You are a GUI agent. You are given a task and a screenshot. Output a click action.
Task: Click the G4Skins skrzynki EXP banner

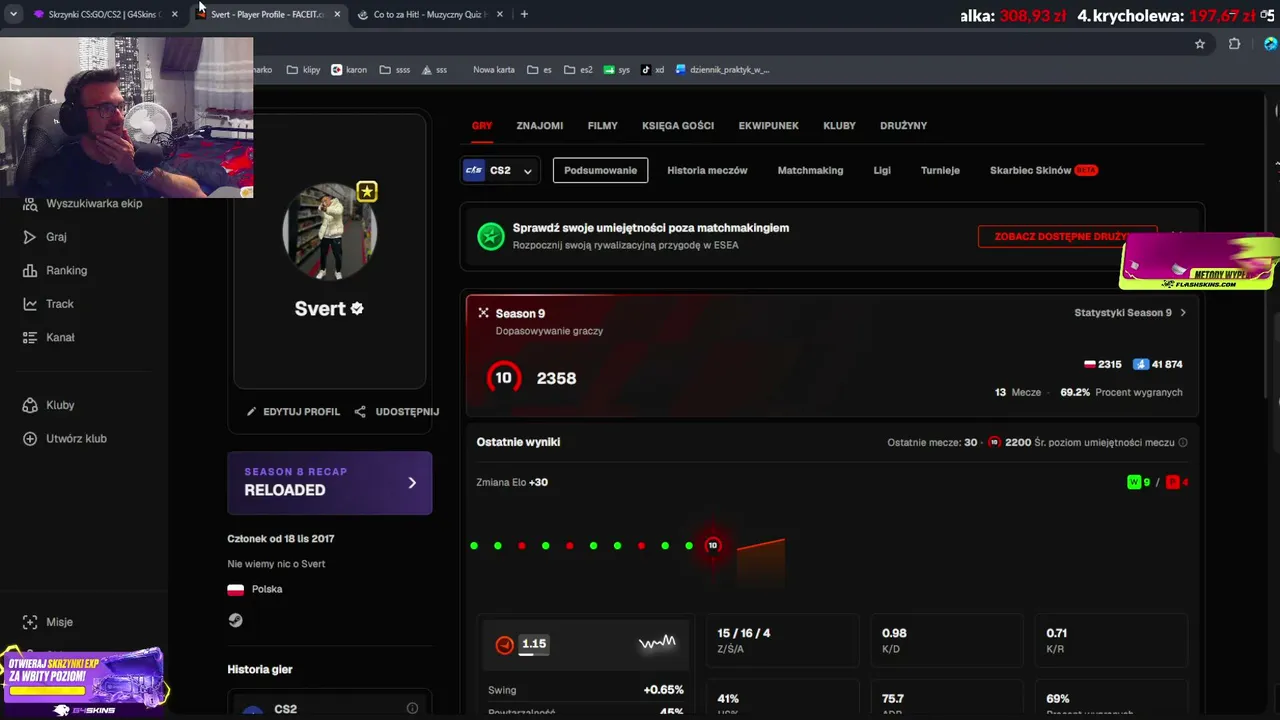83,681
